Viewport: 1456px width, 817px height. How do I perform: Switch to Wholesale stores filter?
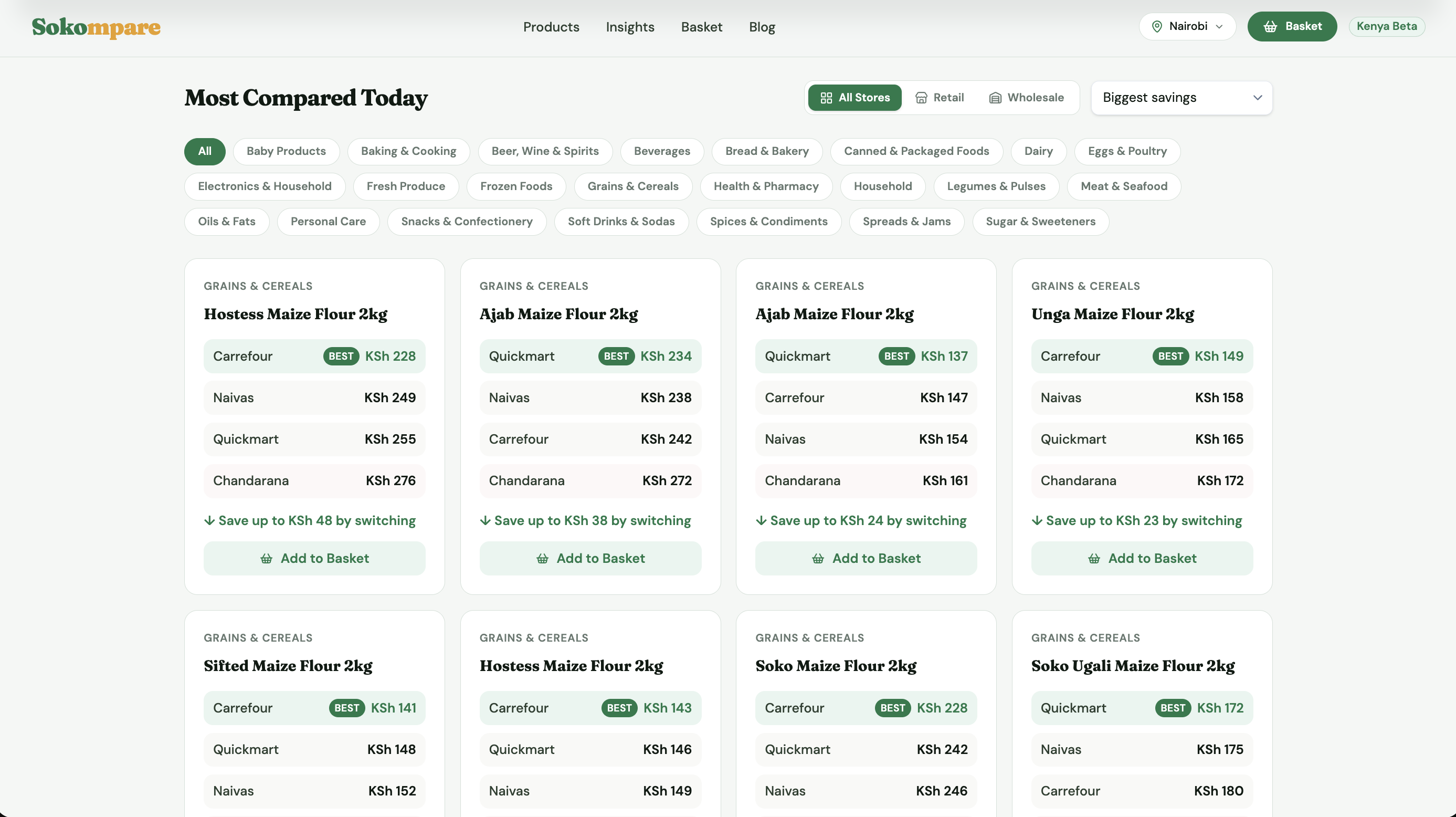pos(1027,98)
